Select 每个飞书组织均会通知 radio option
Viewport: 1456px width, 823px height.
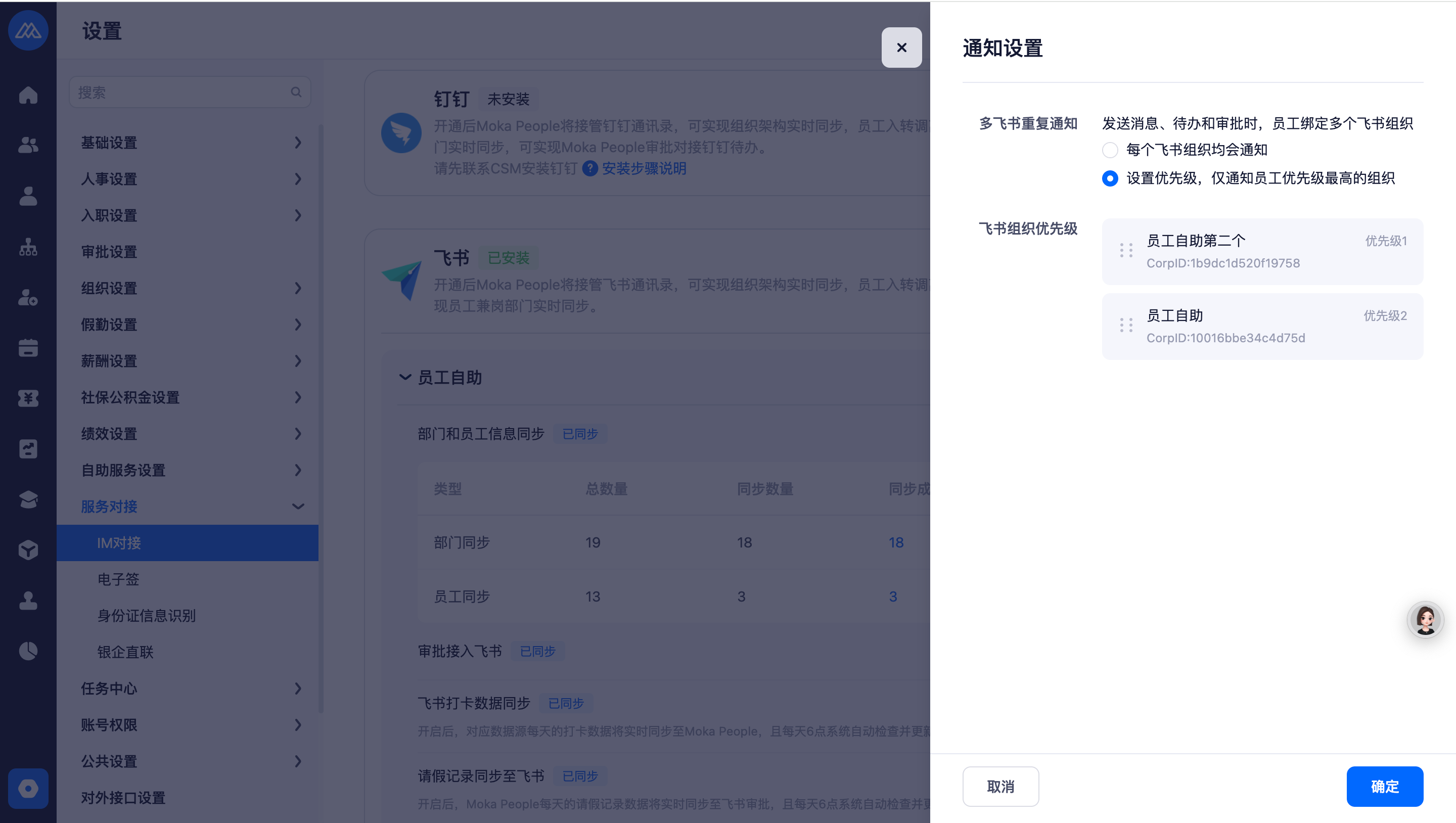pos(1110,150)
